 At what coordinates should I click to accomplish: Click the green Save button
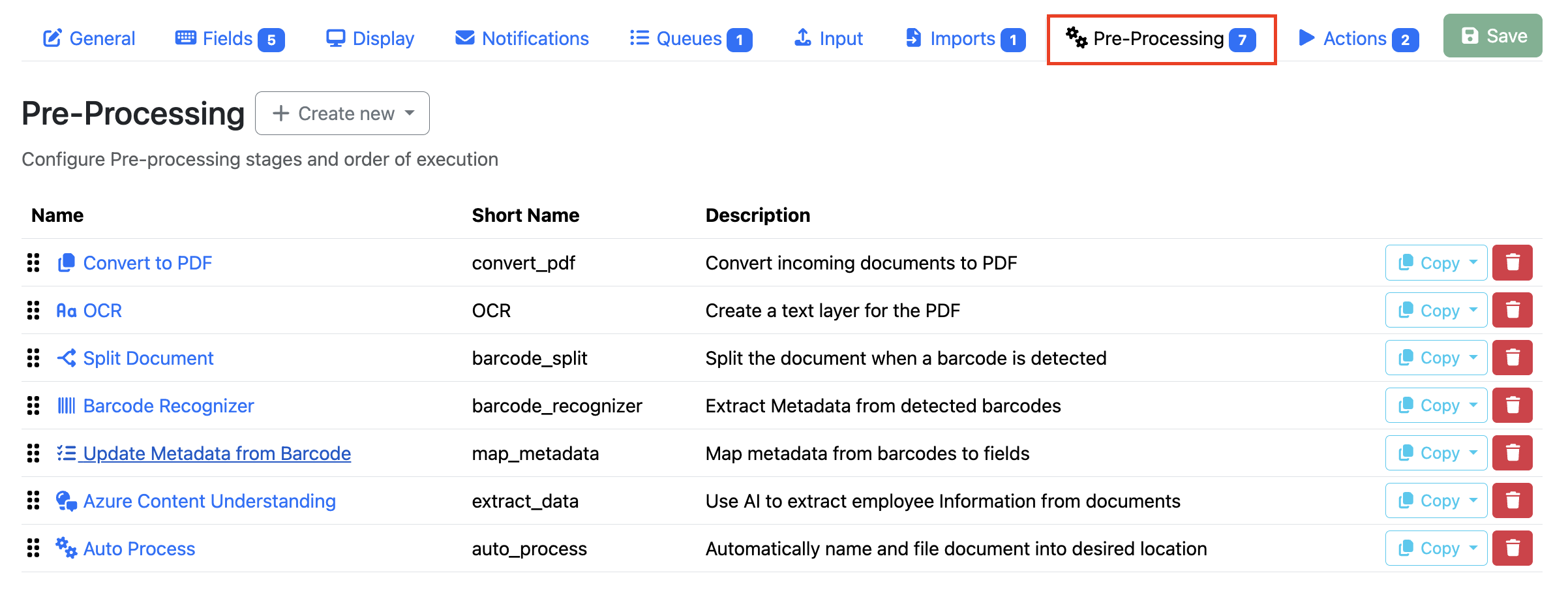tap(1492, 36)
